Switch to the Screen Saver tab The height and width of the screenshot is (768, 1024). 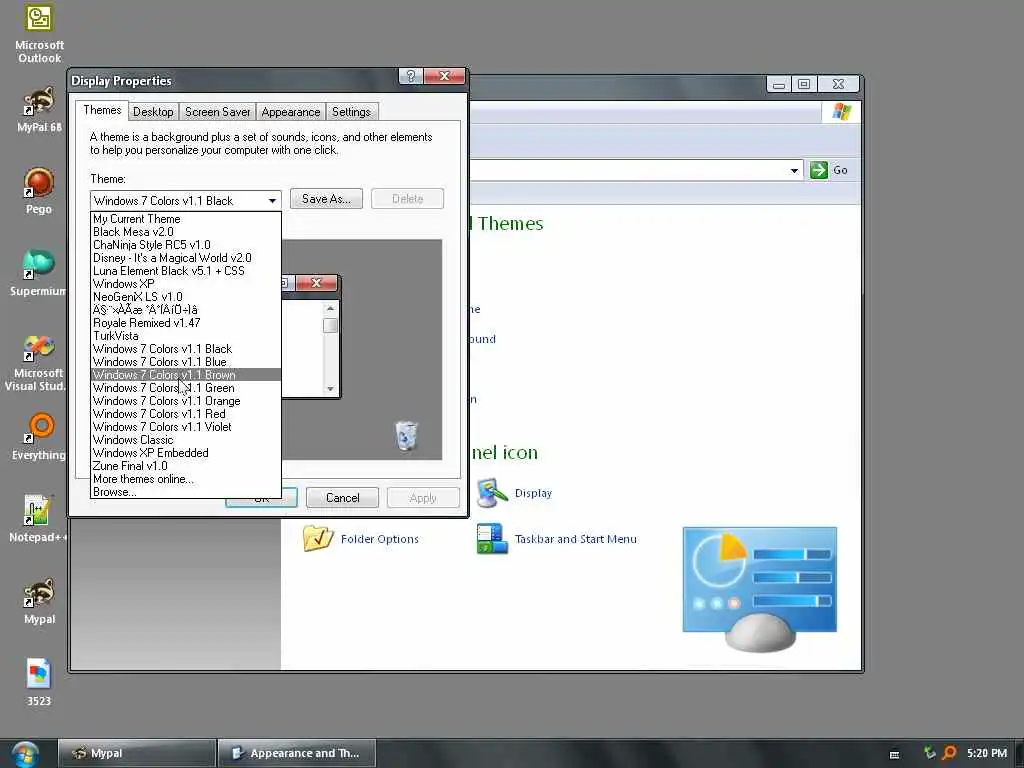[217, 112]
